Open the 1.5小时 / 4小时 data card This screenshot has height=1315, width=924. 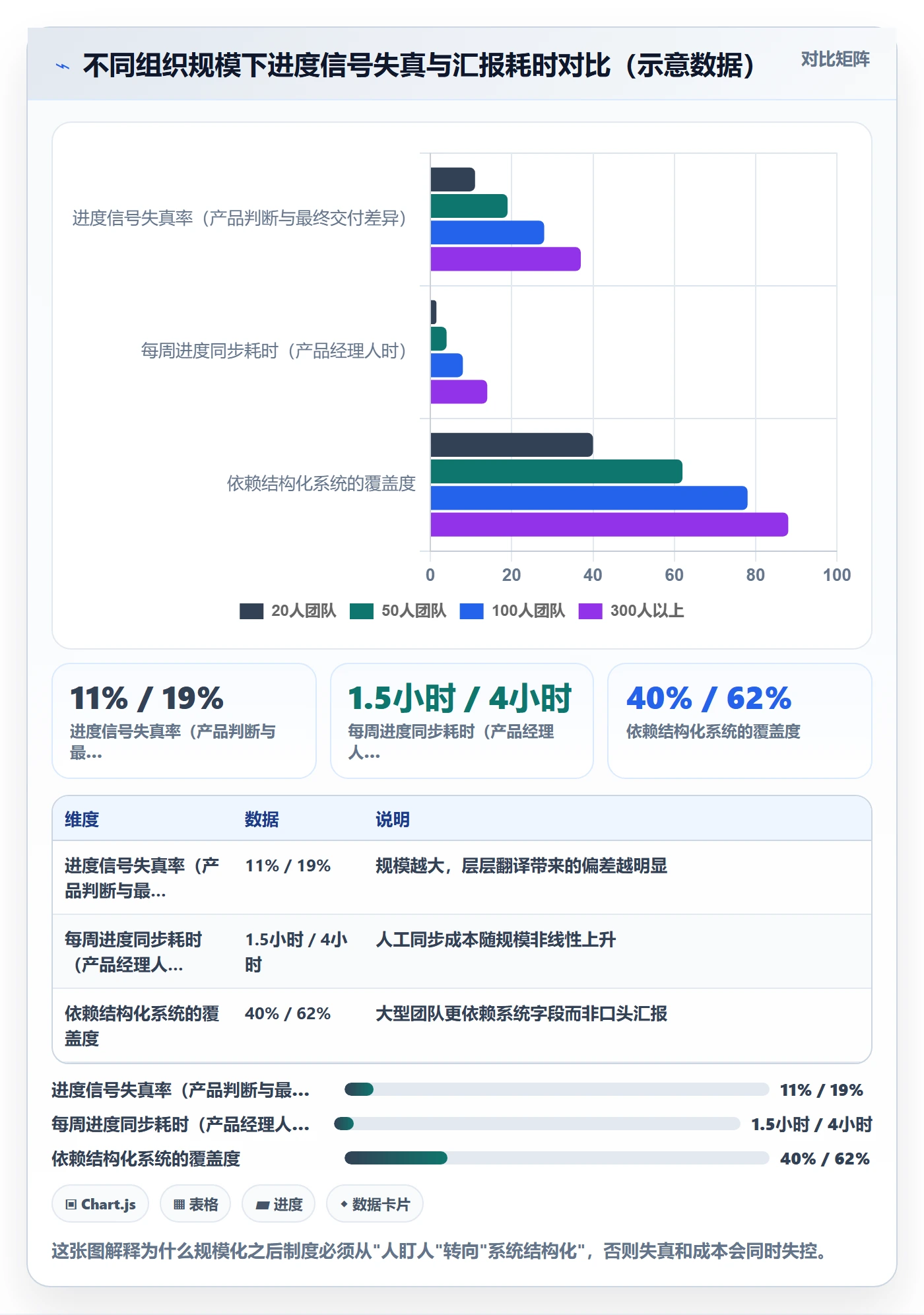[x=462, y=721]
